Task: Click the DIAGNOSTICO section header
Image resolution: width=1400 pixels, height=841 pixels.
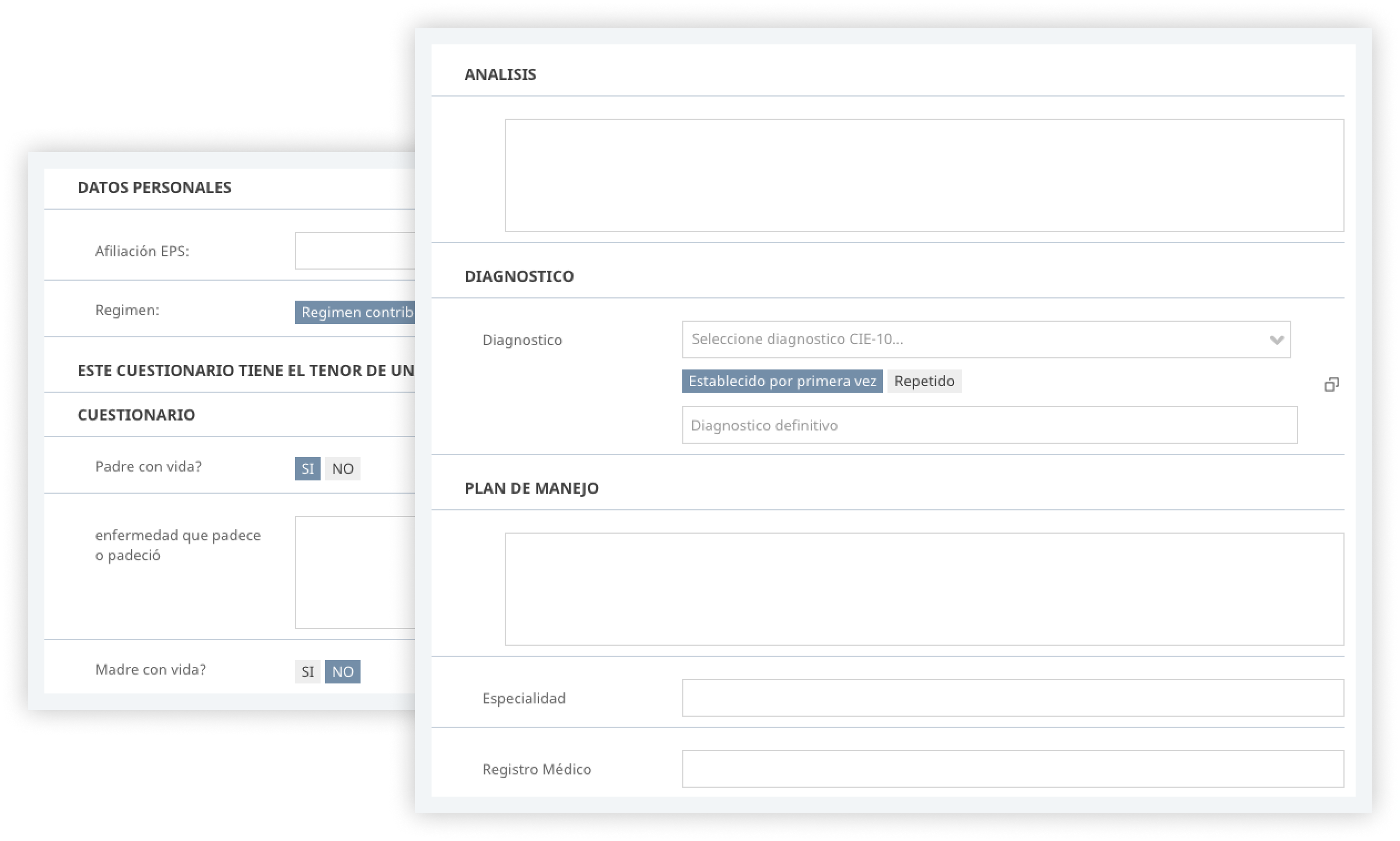Action: 519,276
